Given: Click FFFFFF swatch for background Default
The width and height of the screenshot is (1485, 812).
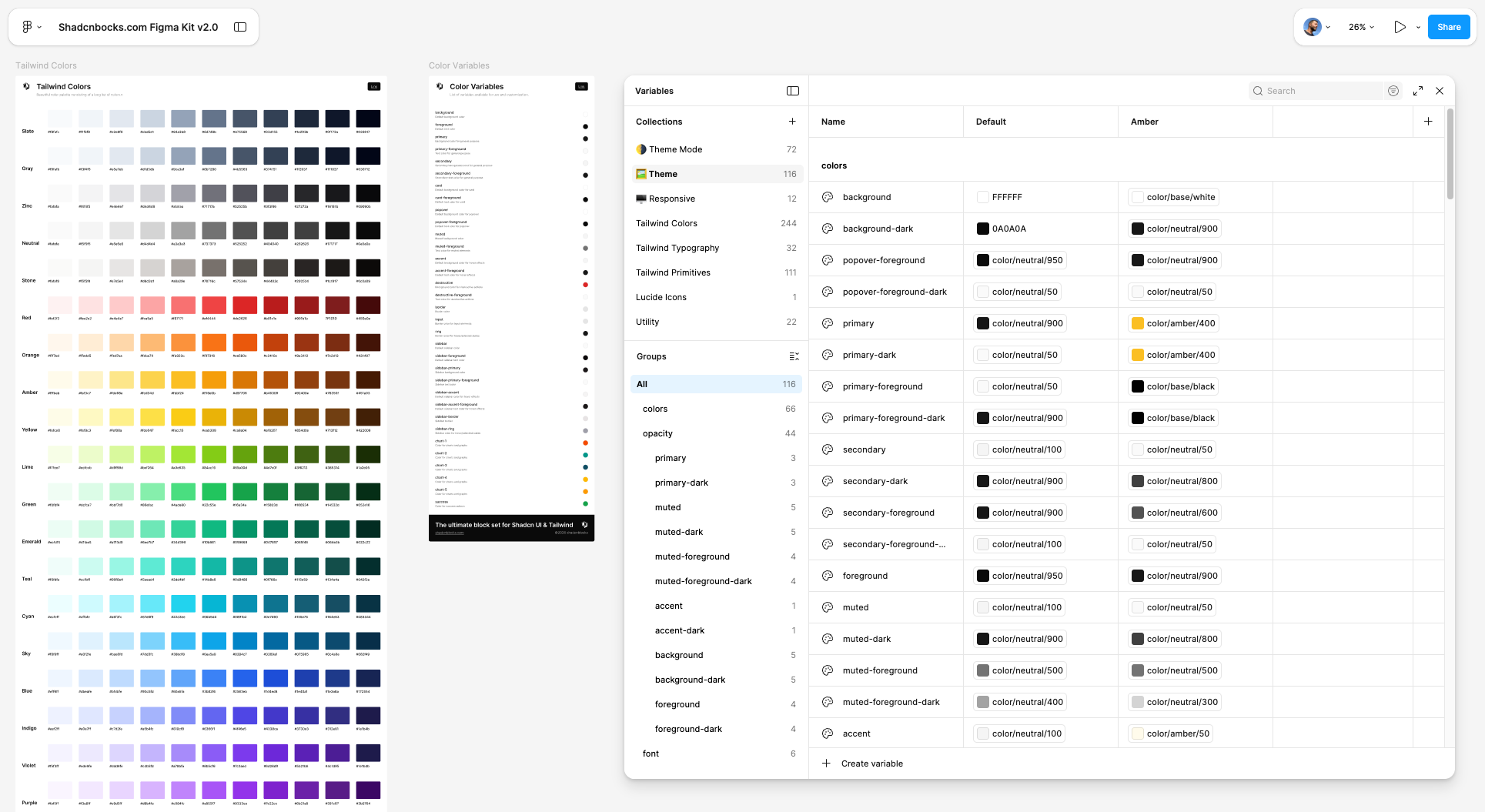Looking at the screenshot, I should [x=983, y=197].
